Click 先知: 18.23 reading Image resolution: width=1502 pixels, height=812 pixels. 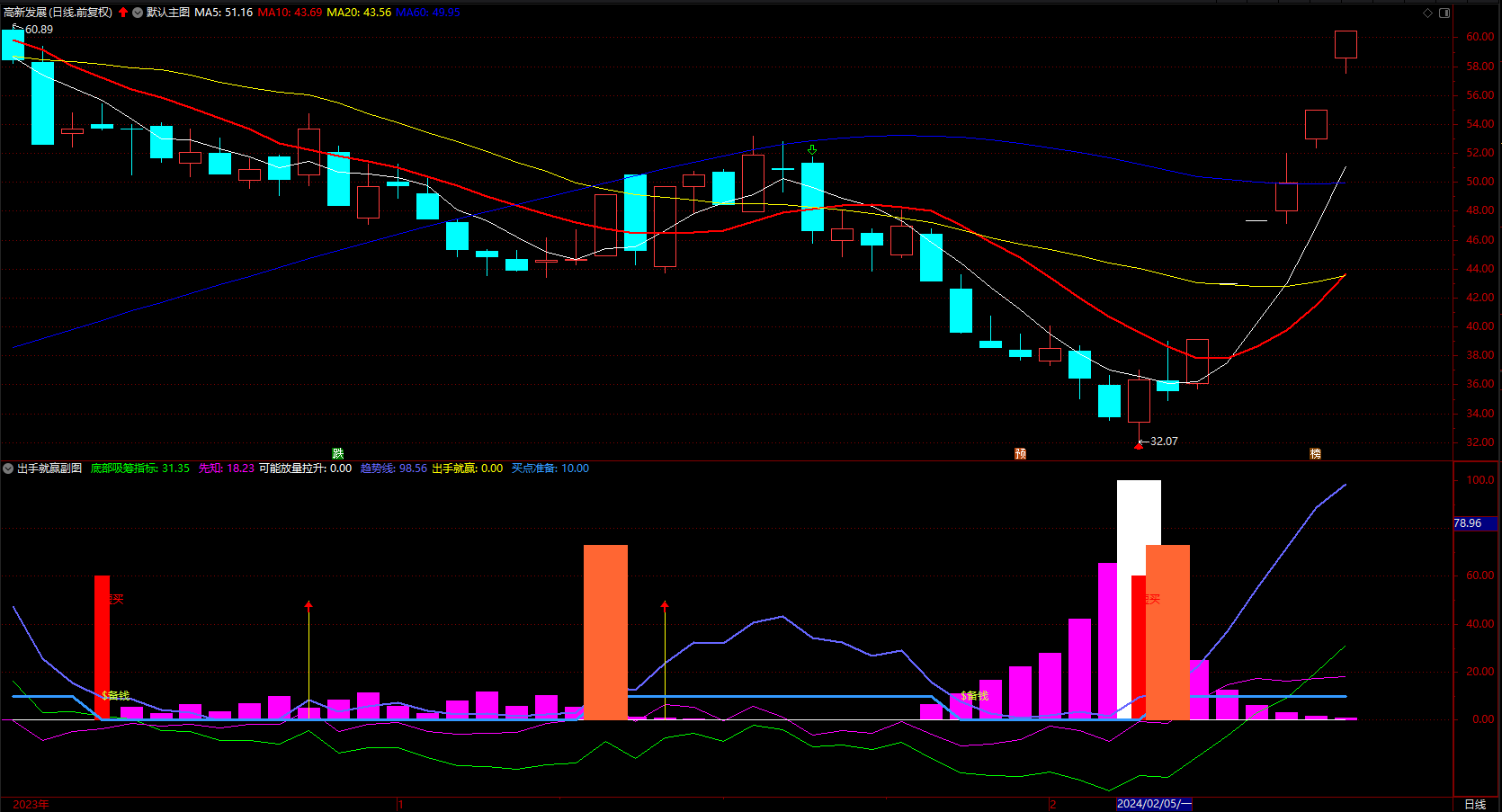(x=227, y=468)
